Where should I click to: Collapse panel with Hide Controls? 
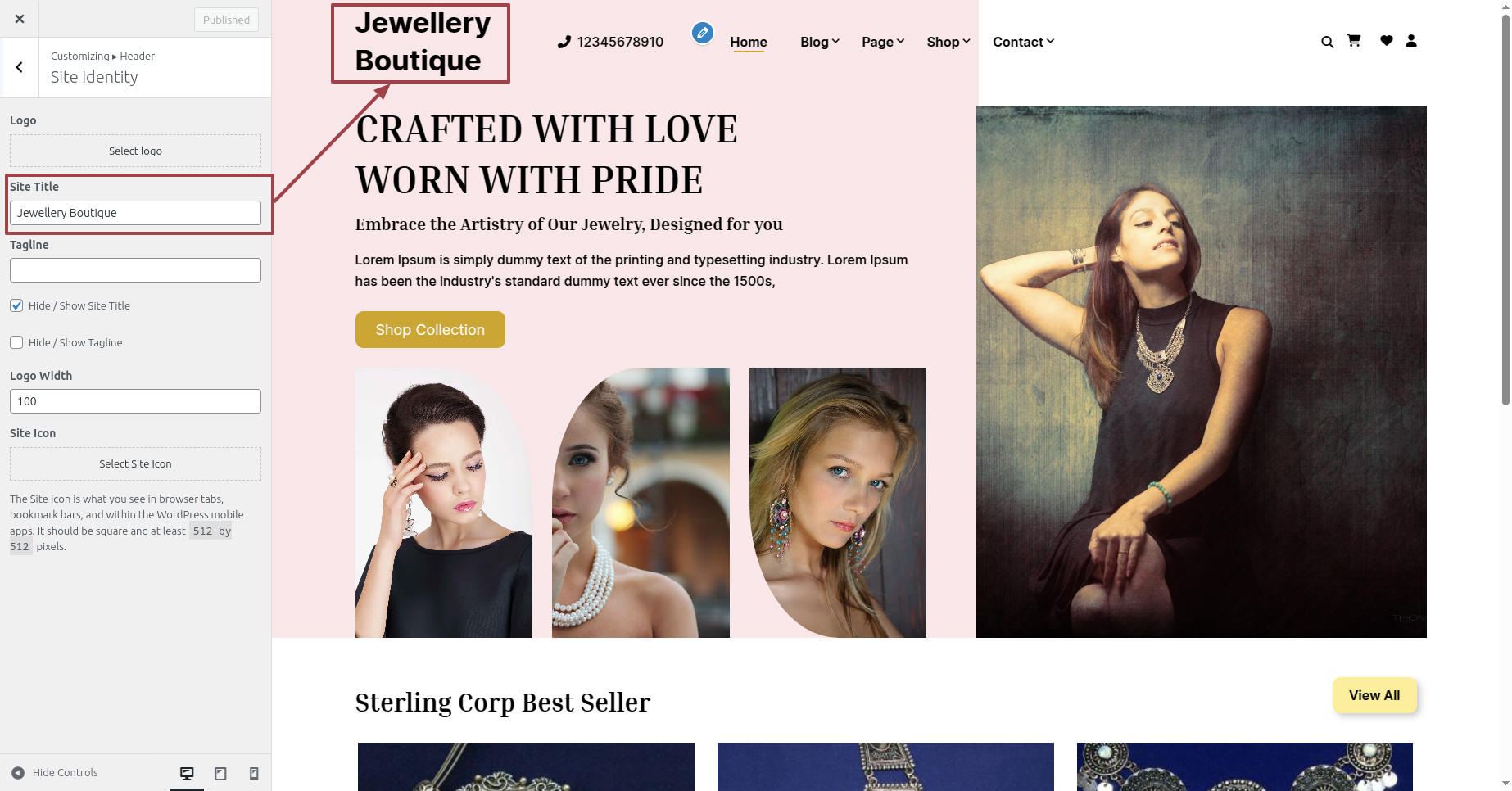tap(55, 772)
